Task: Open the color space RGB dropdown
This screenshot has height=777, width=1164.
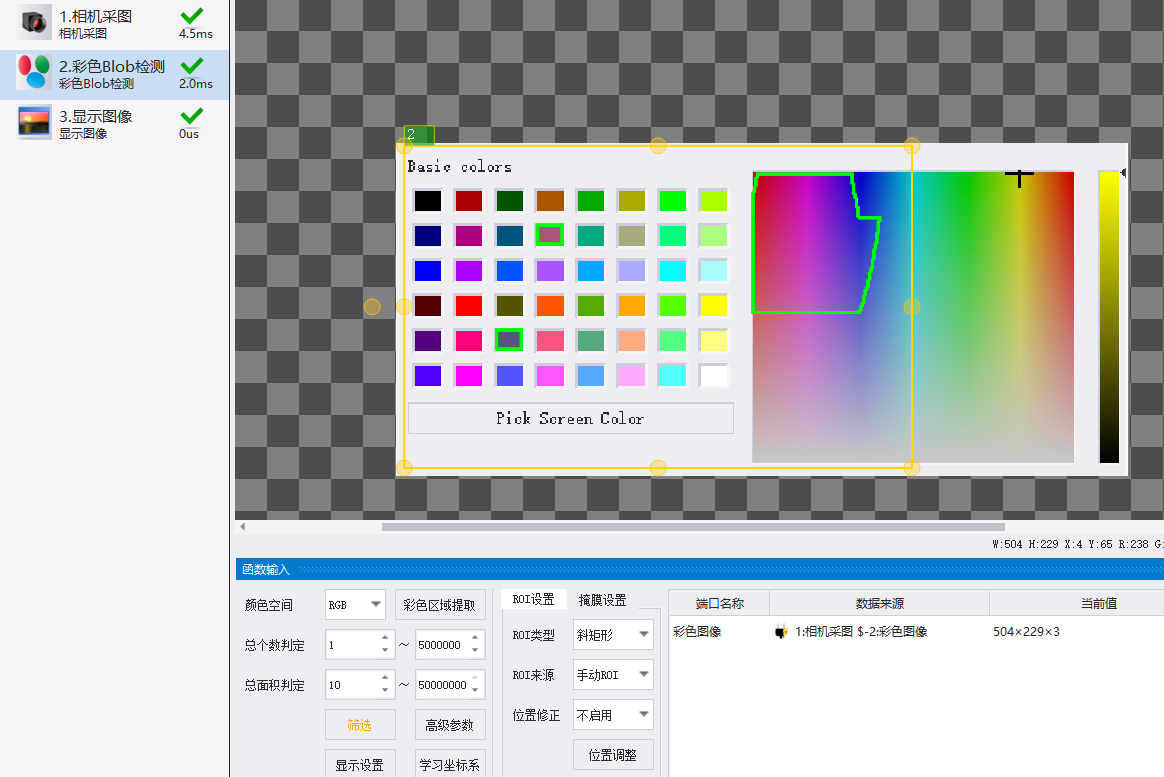Action: (355, 605)
